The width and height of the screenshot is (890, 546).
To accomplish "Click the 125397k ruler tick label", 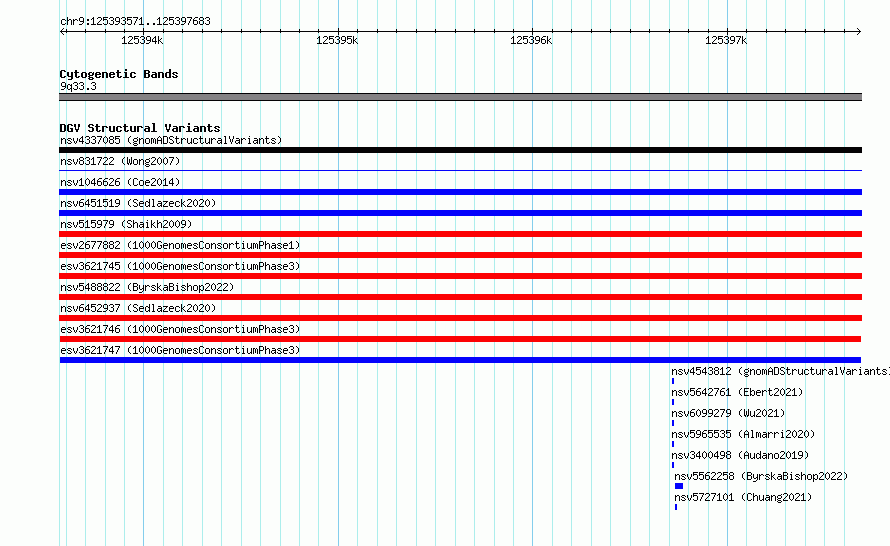I will (726, 40).
